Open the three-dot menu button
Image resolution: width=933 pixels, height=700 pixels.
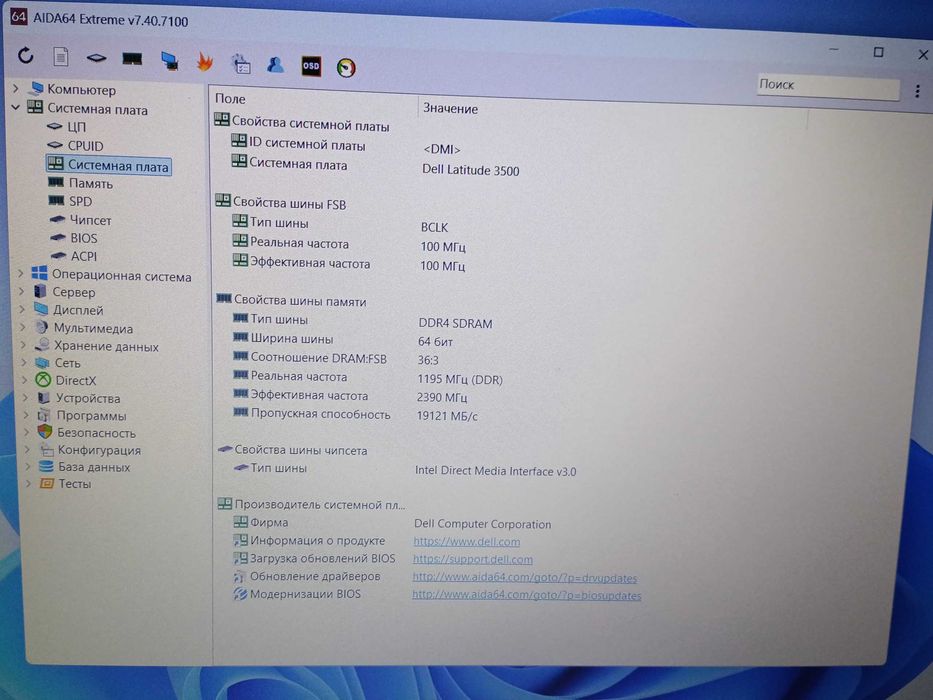pos(917,91)
